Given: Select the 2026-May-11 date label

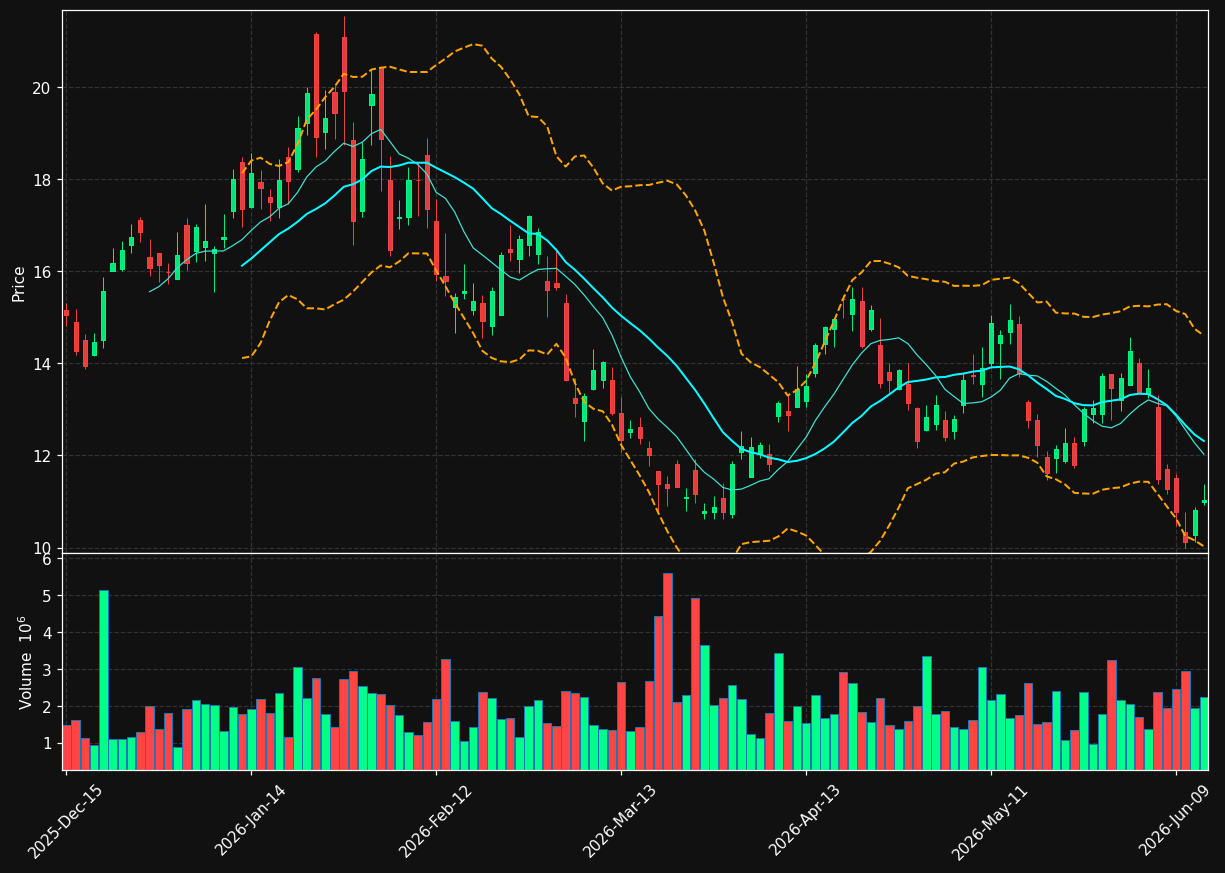Looking at the screenshot, I should click(x=990, y=822).
